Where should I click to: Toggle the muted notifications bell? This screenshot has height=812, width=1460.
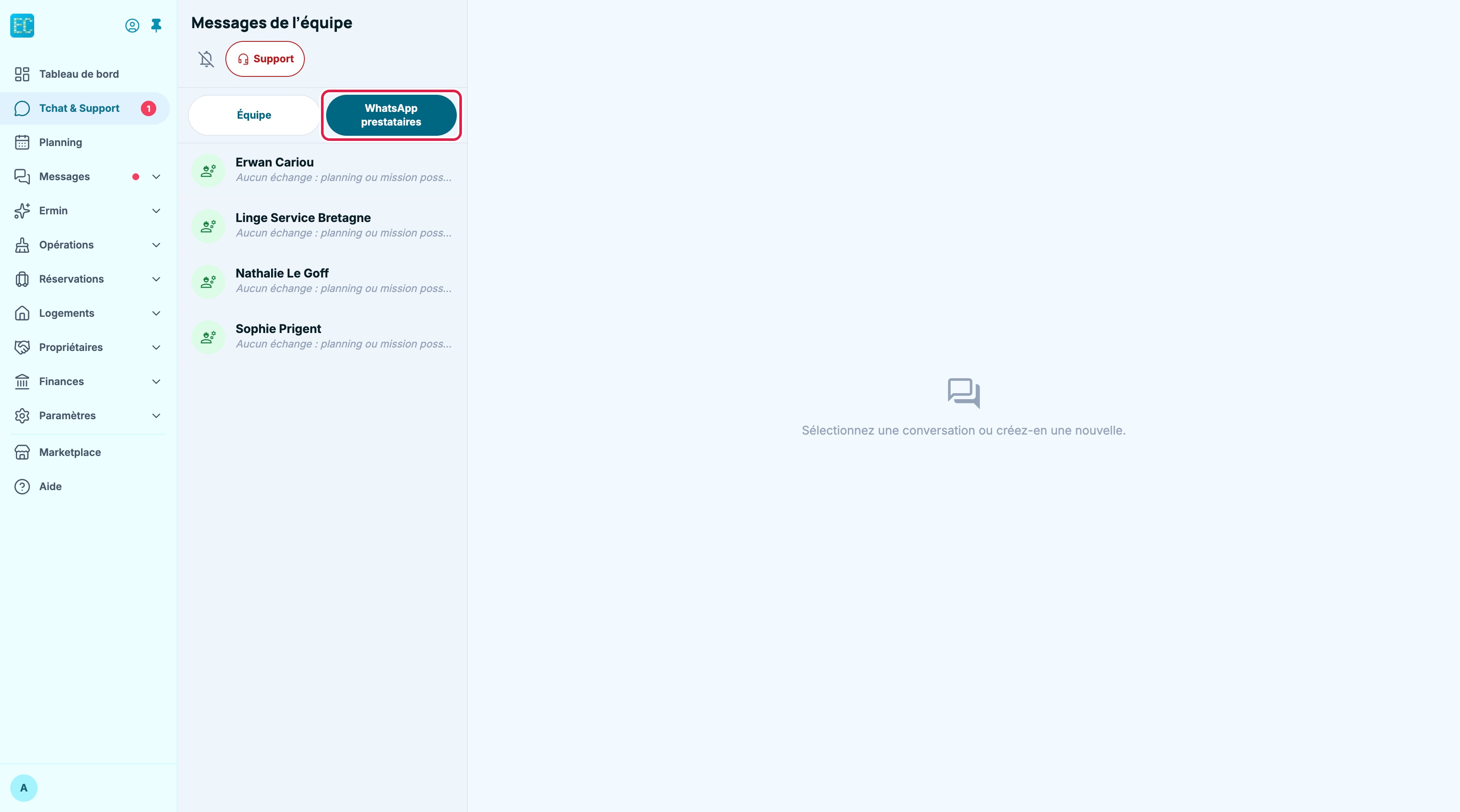pos(206,59)
